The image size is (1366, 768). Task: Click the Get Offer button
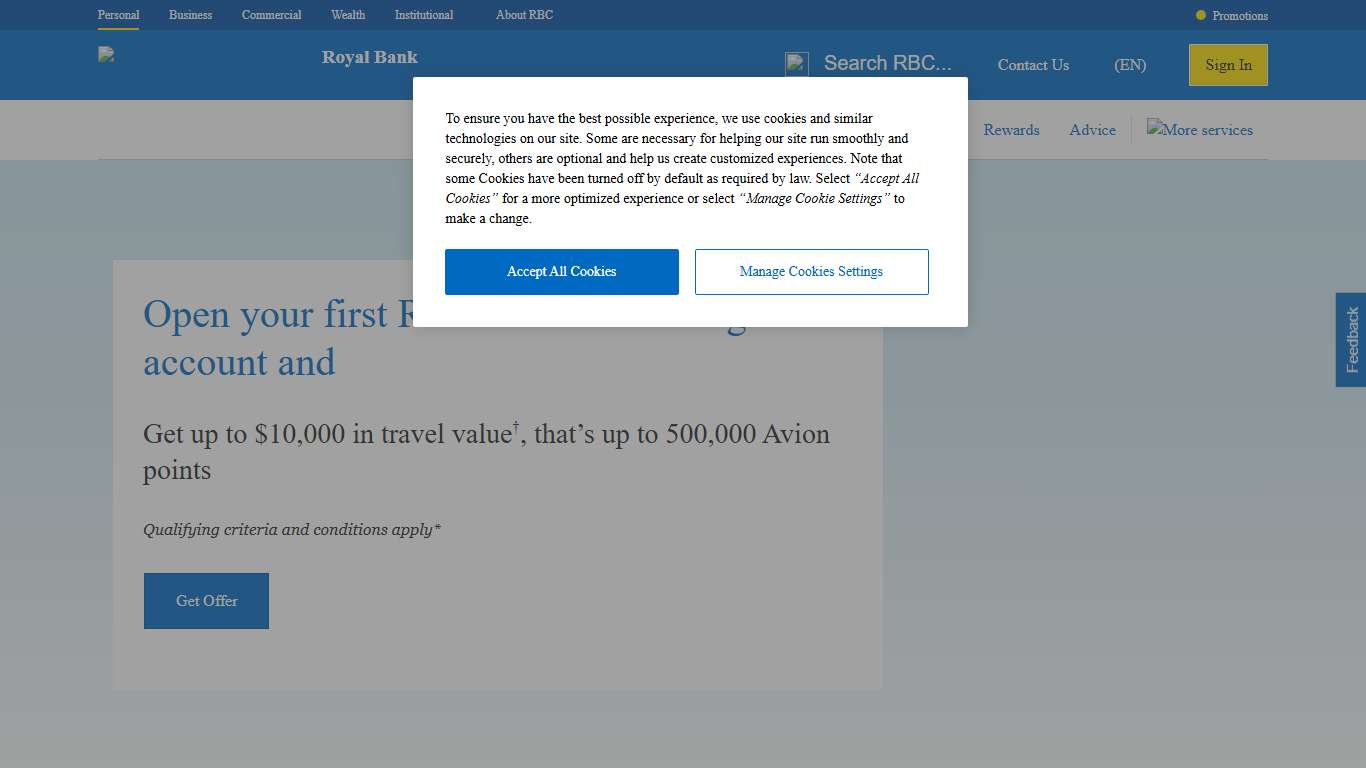206,601
